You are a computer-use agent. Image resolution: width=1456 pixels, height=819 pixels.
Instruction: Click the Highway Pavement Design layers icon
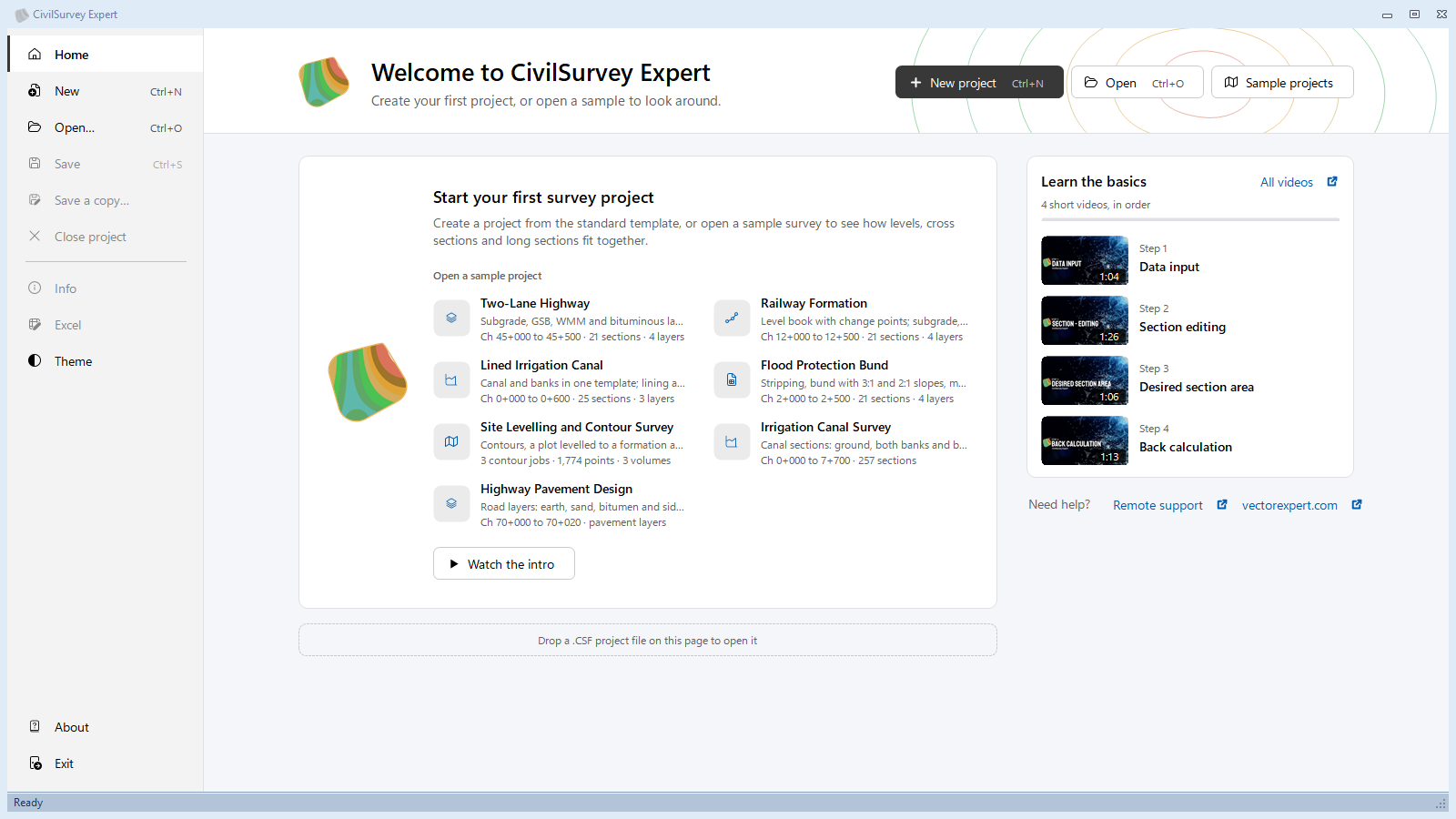(x=451, y=504)
